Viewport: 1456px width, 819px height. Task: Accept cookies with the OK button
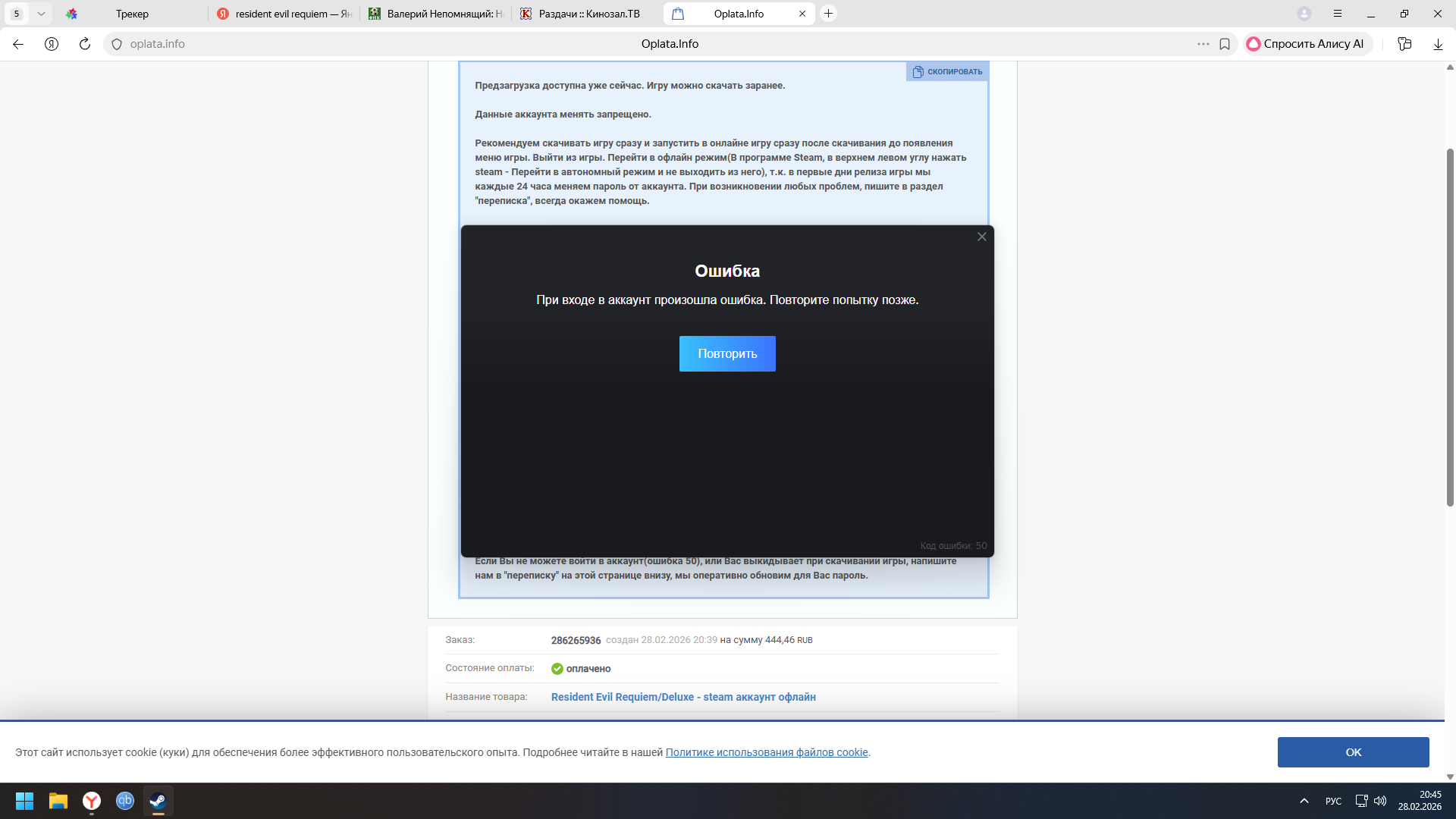click(x=1353, y=752)
